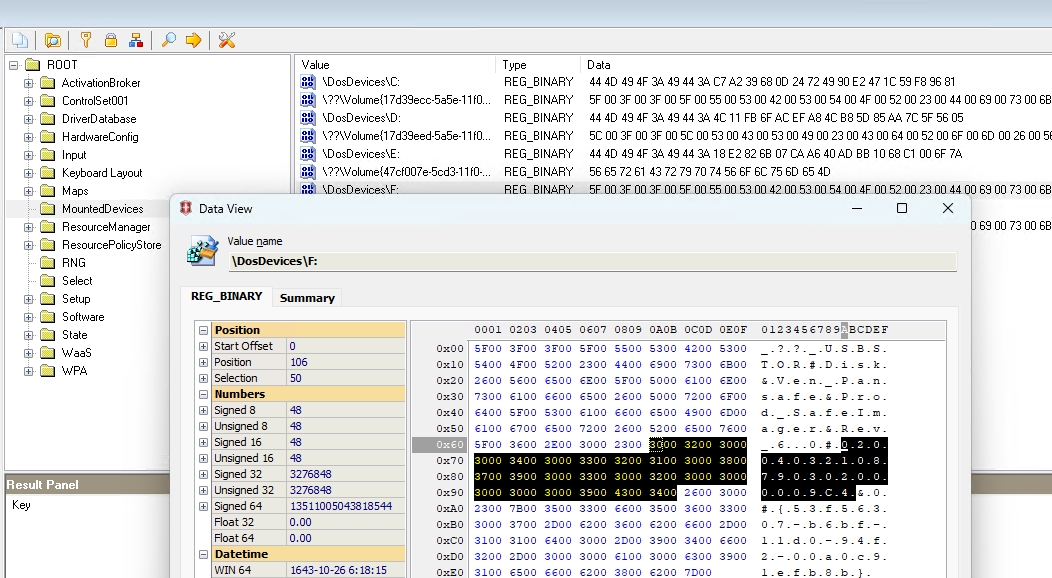This screenshot has width=1052, height=578.
Task: Collapse the Datetime property group
Action: tap(204, 554)
